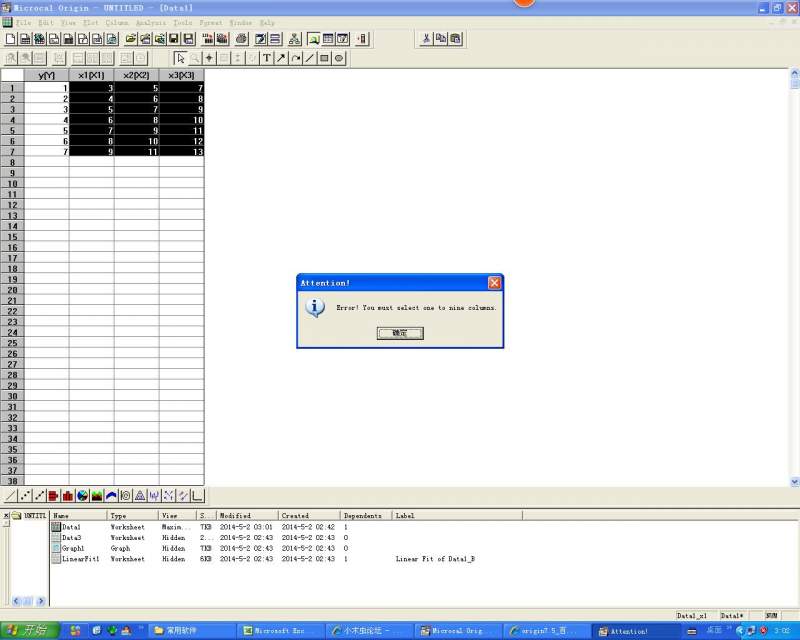This screenshot has width=800, height=640.
Task: Switch to Microsoft Excel taskbar item
Action: point(282,631)
